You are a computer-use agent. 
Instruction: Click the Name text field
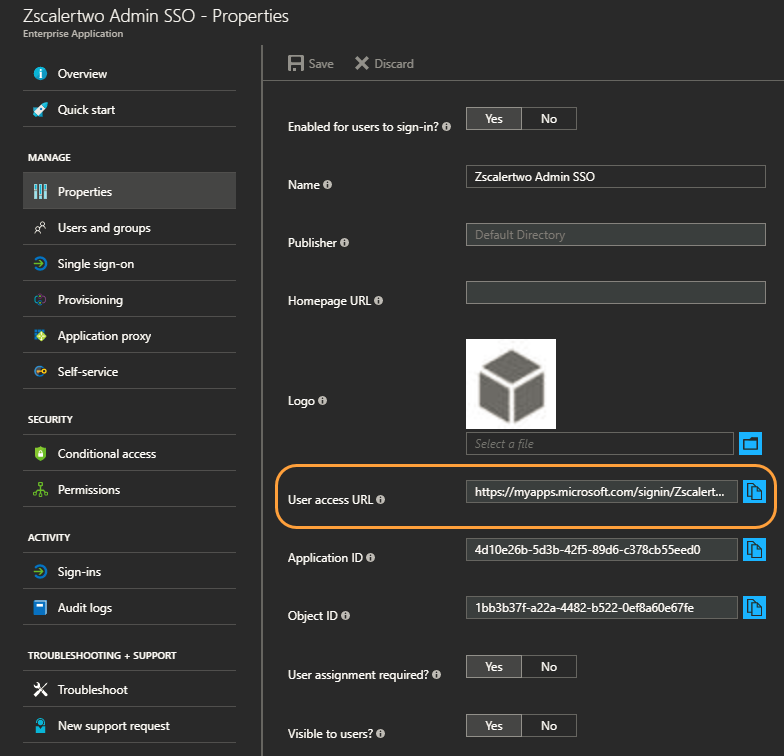point(615,177)
